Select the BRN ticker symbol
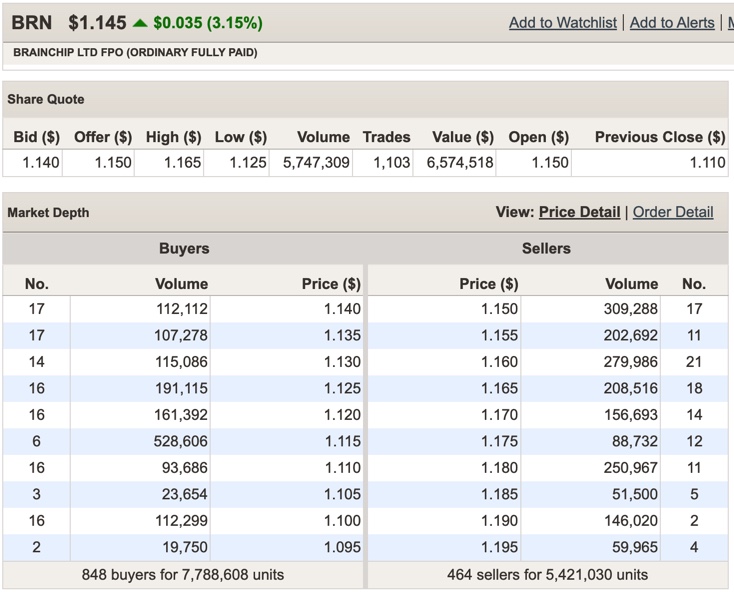This screenshot has height=597, width=734. pos(31,22)
